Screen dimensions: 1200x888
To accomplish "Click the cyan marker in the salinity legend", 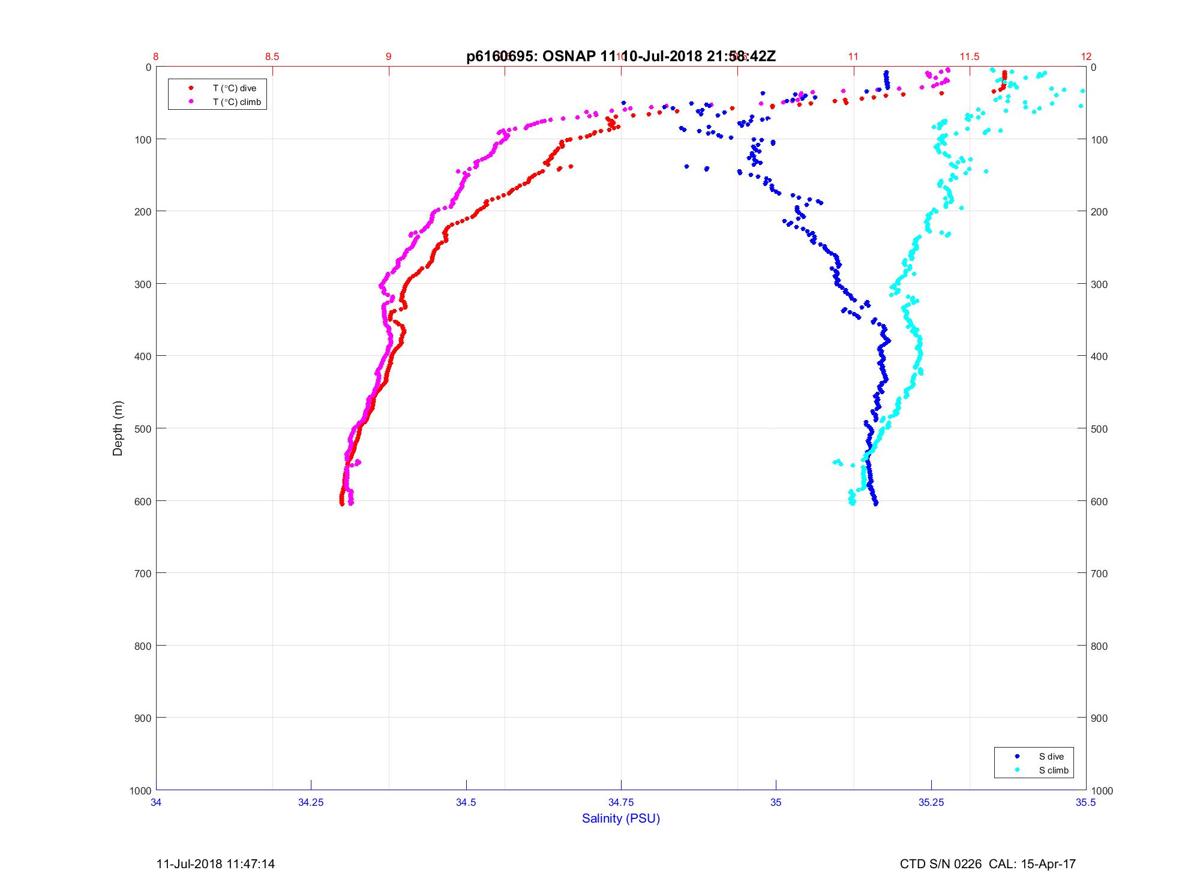I will point(1016,771).
